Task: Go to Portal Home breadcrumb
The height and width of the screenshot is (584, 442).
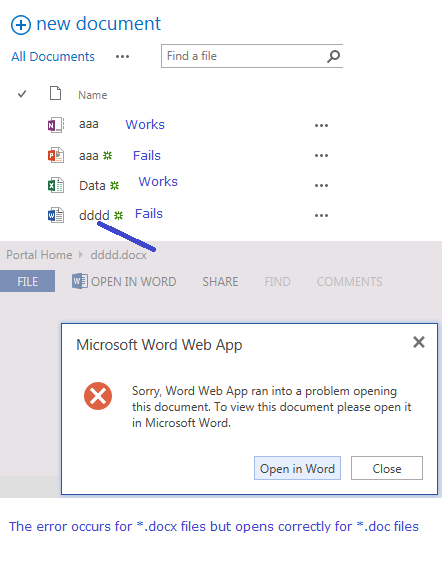Action: click(x=39, y=255)
